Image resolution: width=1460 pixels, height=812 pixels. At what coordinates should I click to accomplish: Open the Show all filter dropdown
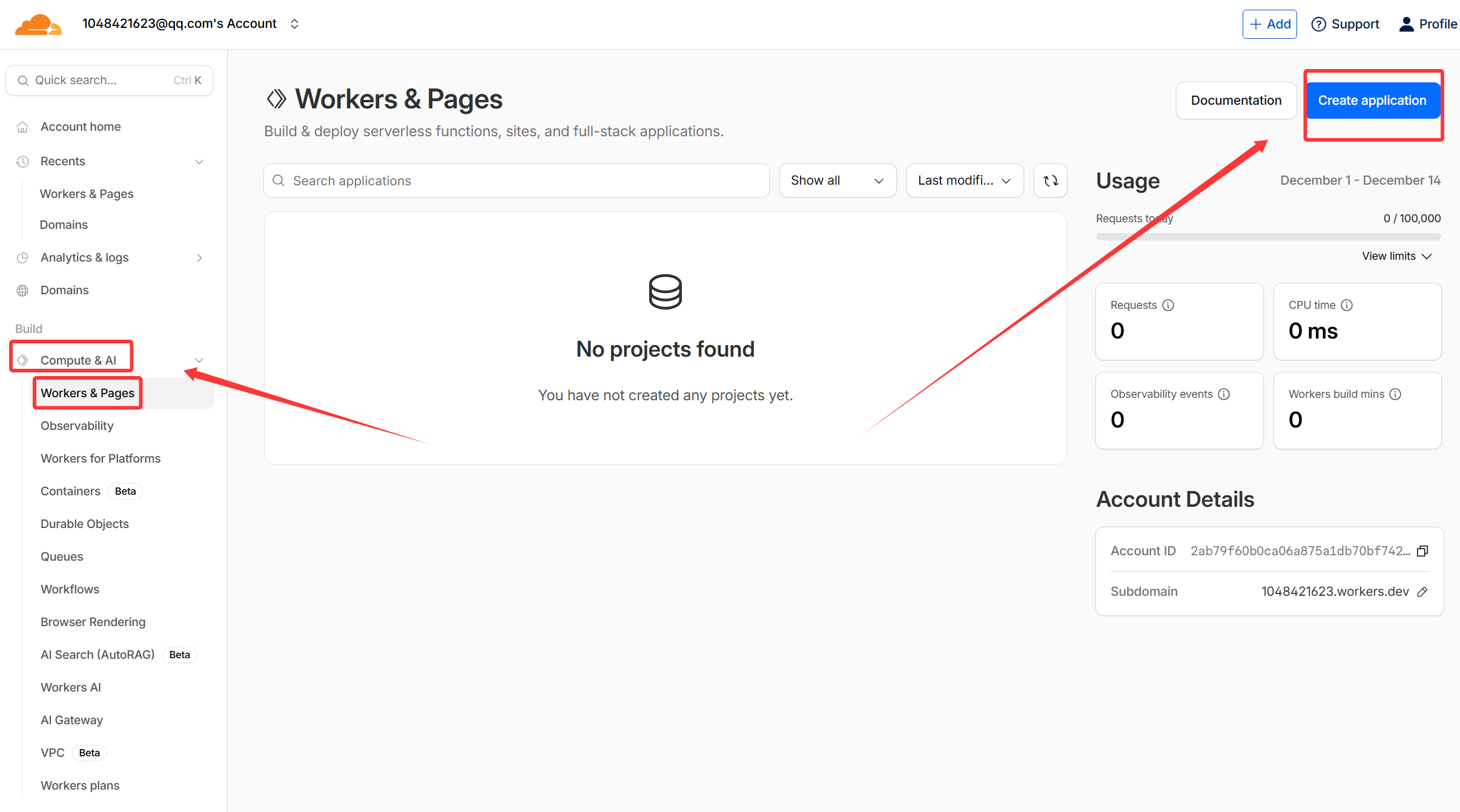click(837, 180)
